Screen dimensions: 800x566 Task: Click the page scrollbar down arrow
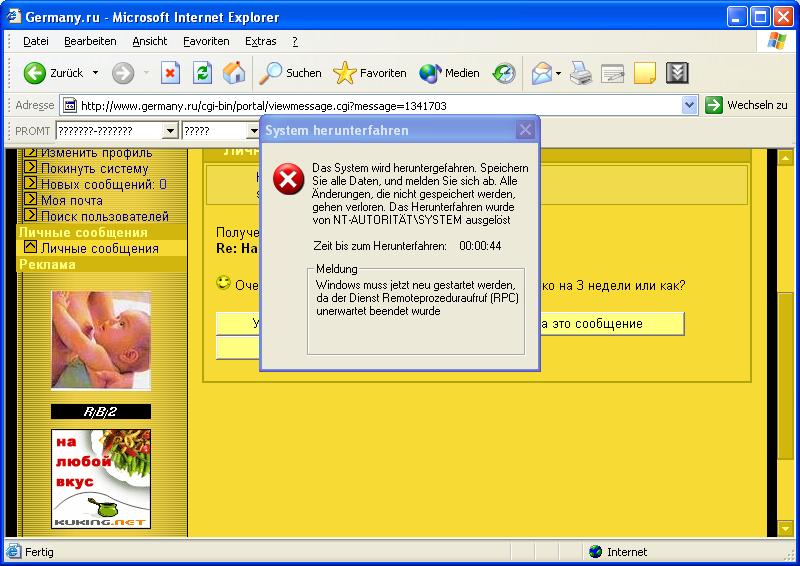point(785,529)
